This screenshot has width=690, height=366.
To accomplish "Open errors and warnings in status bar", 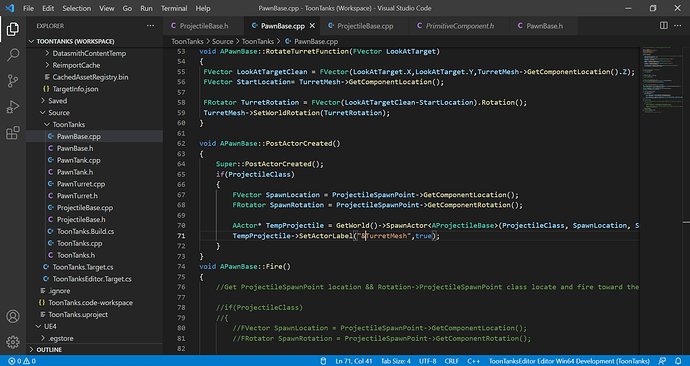I will 22,361.
